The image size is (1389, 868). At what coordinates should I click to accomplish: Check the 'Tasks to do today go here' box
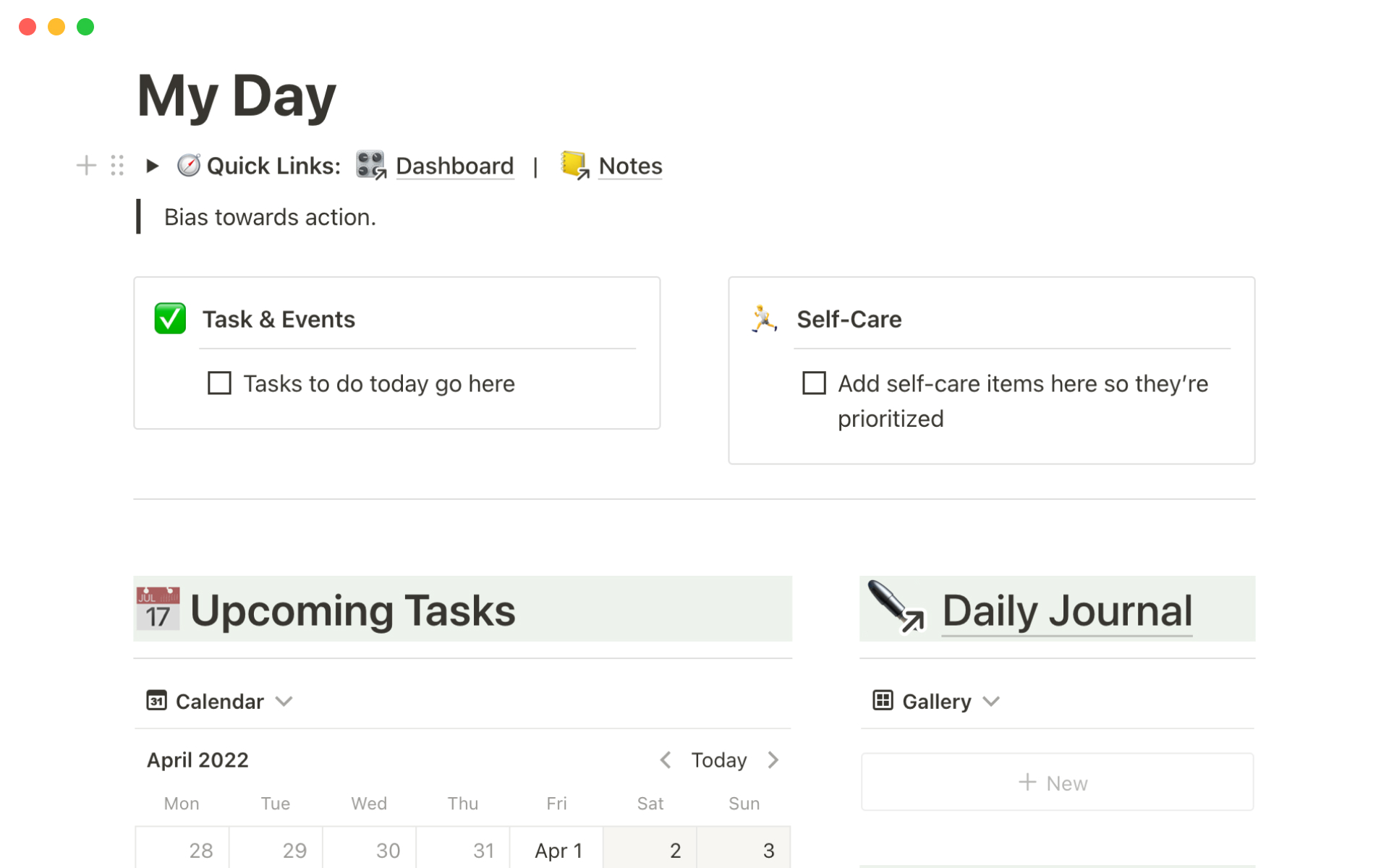click(219, 383)
